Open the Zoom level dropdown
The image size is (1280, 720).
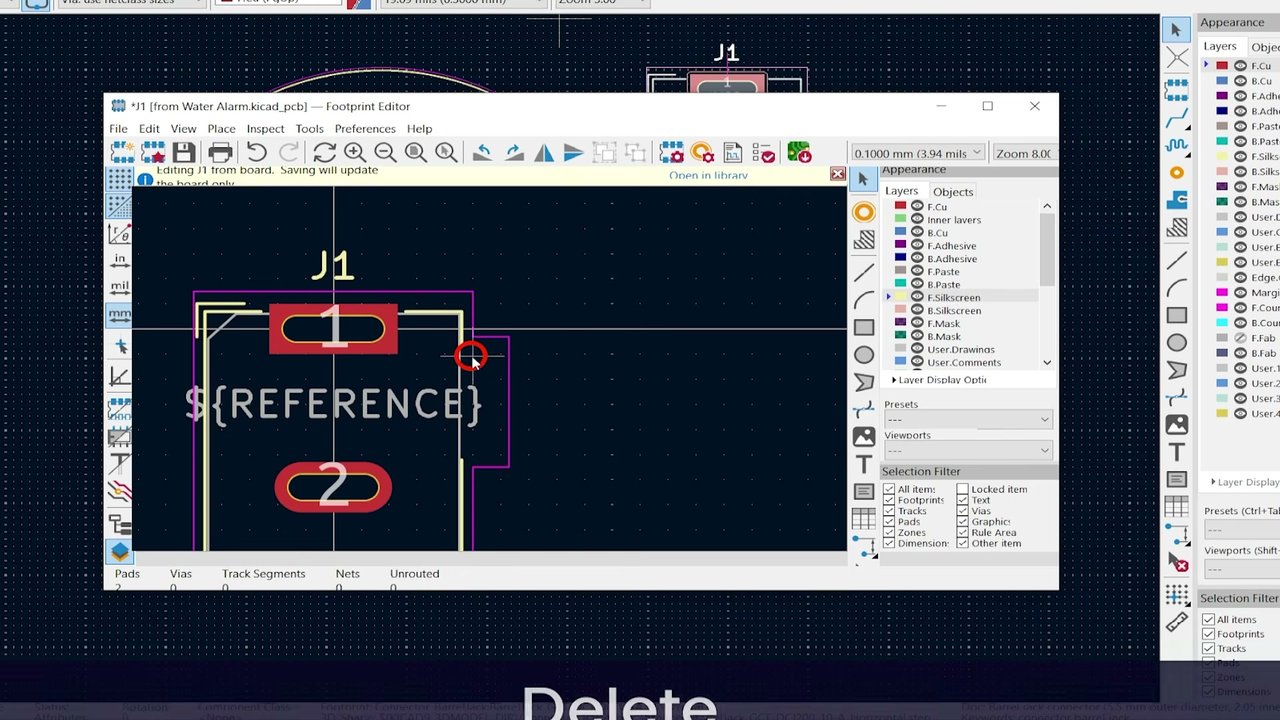1024,153
